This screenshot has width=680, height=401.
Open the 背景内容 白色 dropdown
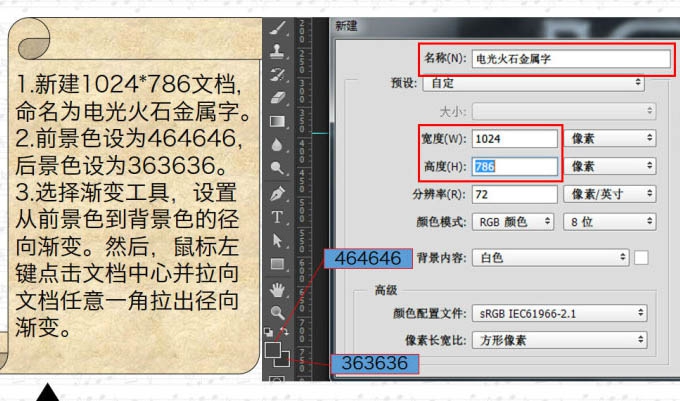coord(550,258)
